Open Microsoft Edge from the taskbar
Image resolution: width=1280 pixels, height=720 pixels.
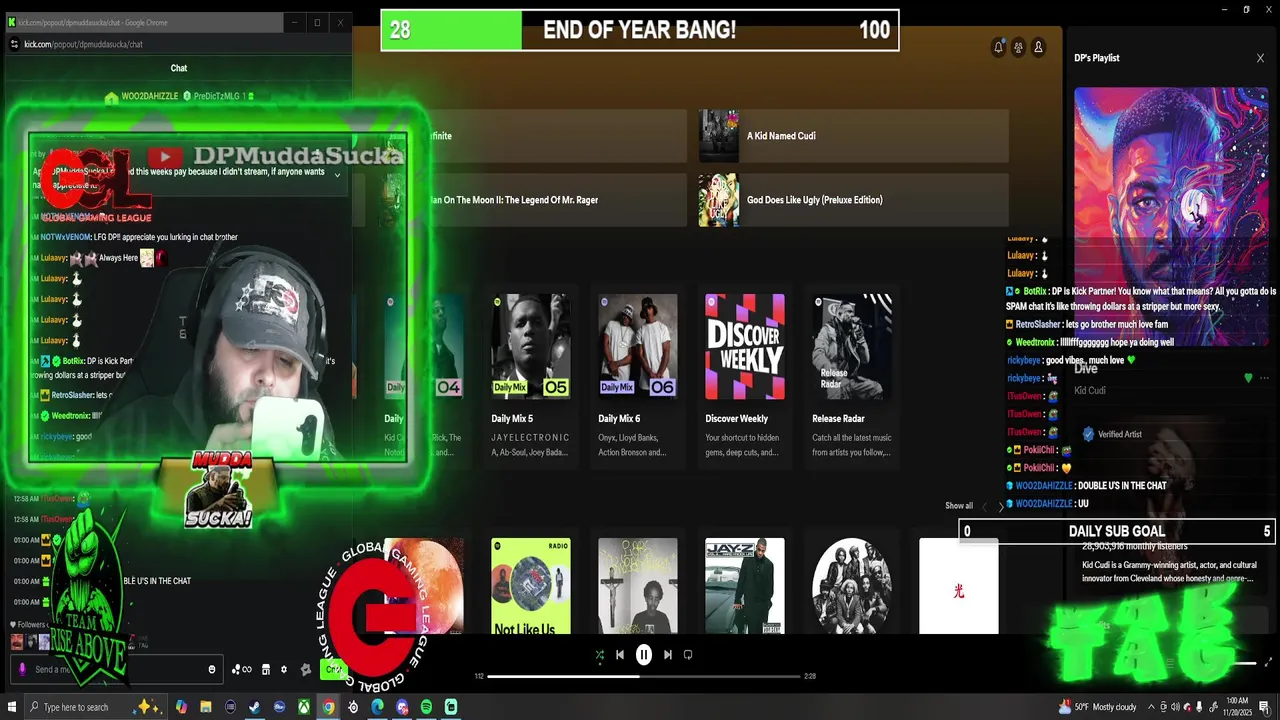click(377, 707)
